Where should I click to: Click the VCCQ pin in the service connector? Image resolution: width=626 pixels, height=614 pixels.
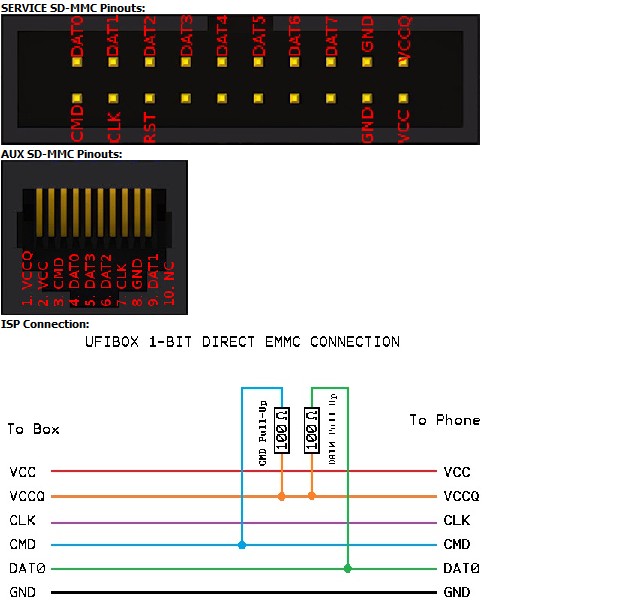[x=404, y=62]
